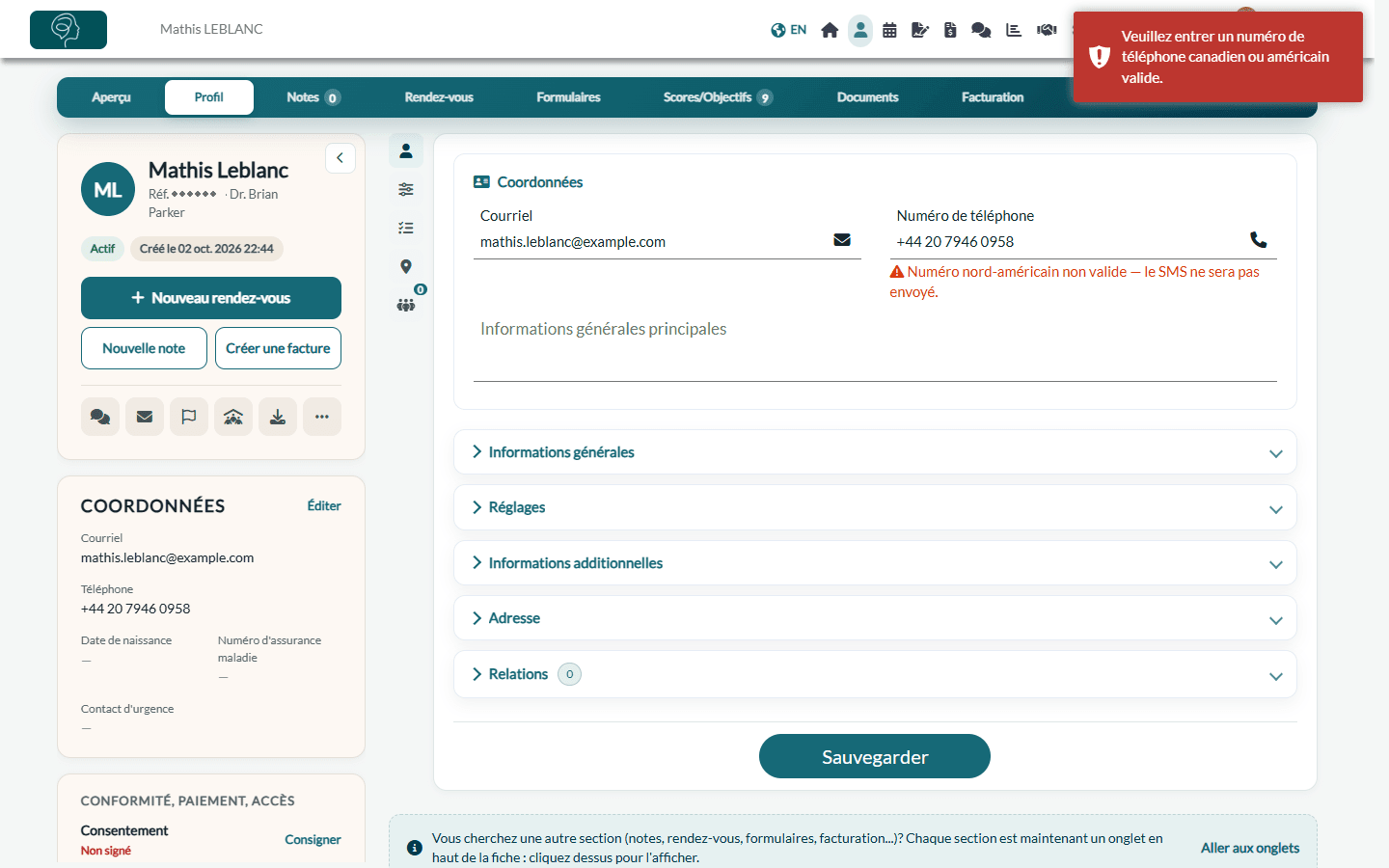Click the family house quick action button
The width and height of the screenshot is (1389, 868).
click(233, 417)
